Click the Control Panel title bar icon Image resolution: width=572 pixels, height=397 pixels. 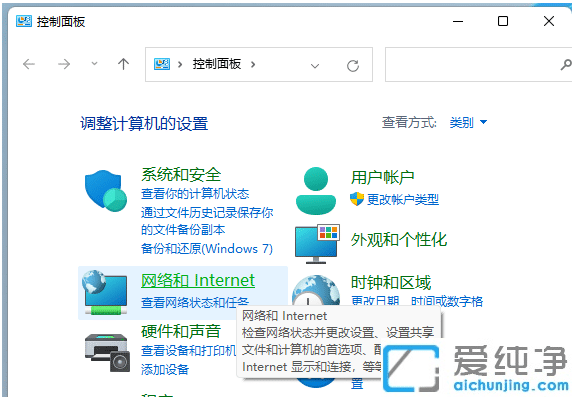pos(24,21)
